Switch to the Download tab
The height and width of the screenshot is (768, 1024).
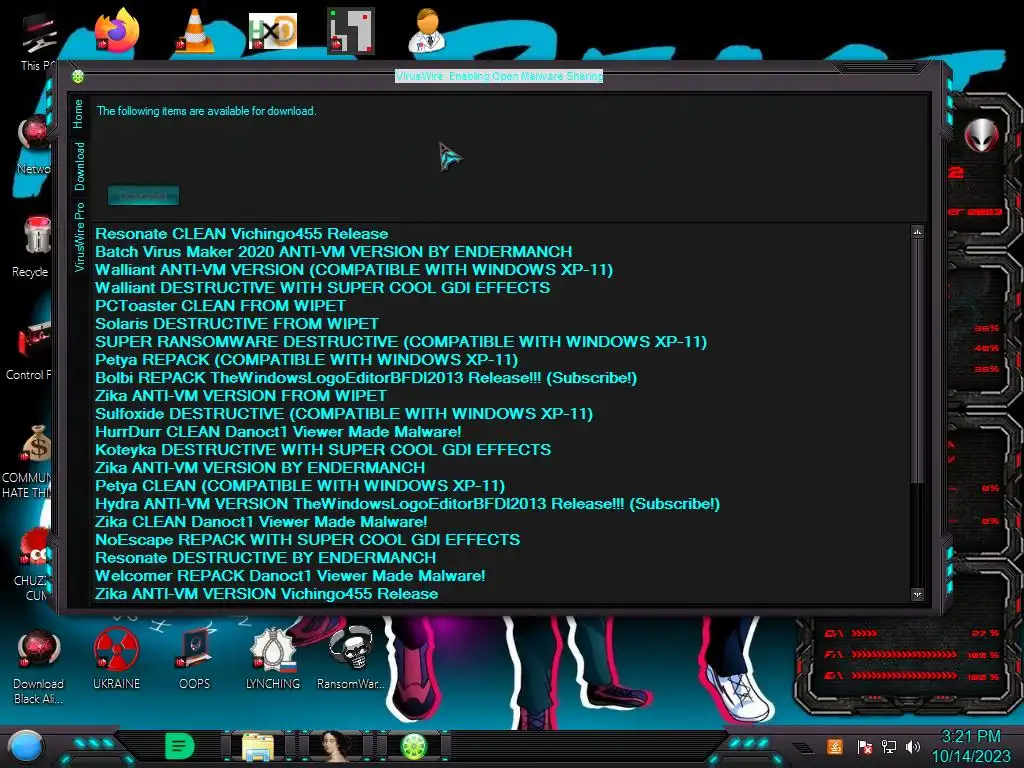[79, 167]
